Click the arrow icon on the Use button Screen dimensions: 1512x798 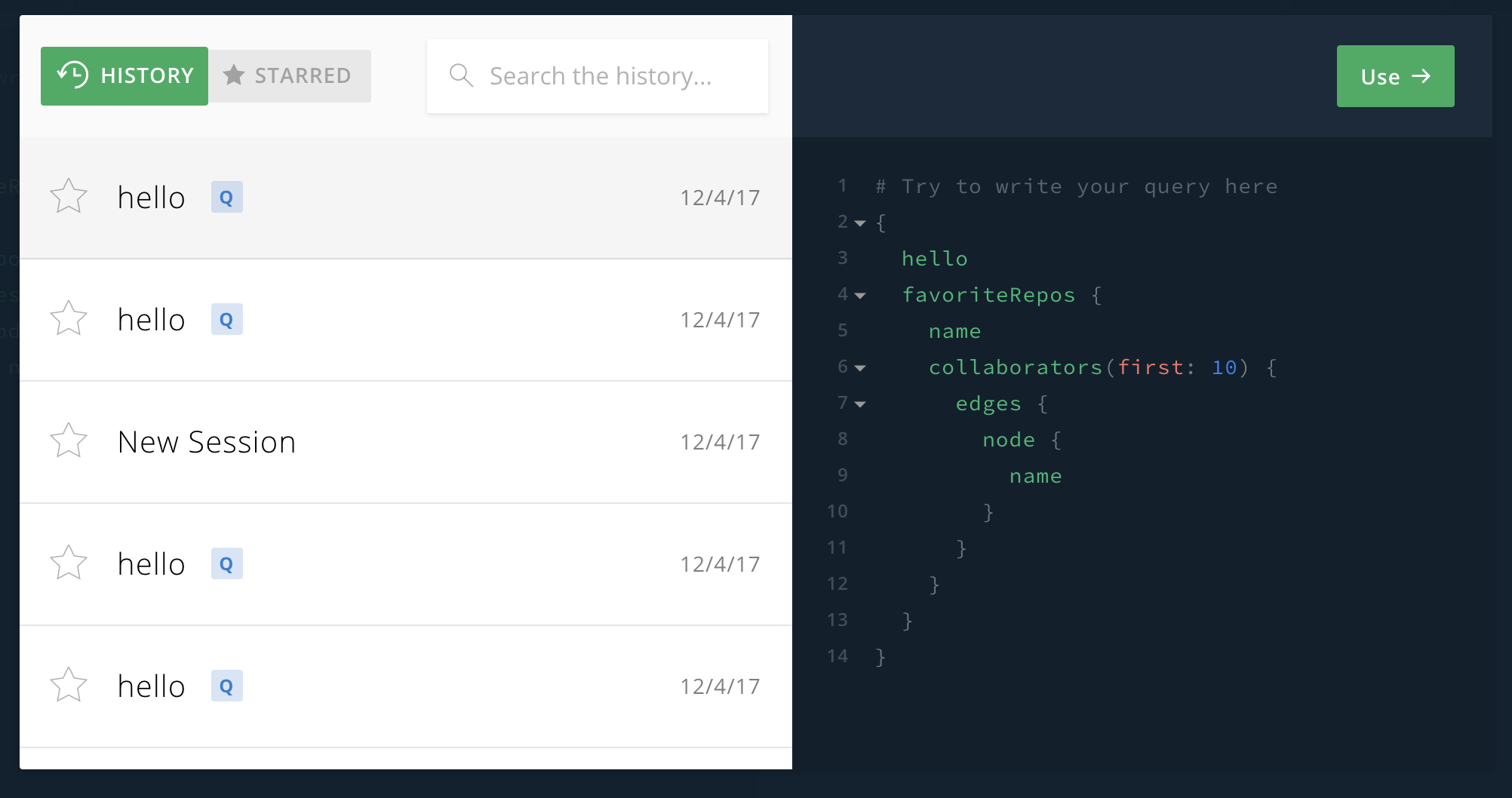tap(1421, 76)
